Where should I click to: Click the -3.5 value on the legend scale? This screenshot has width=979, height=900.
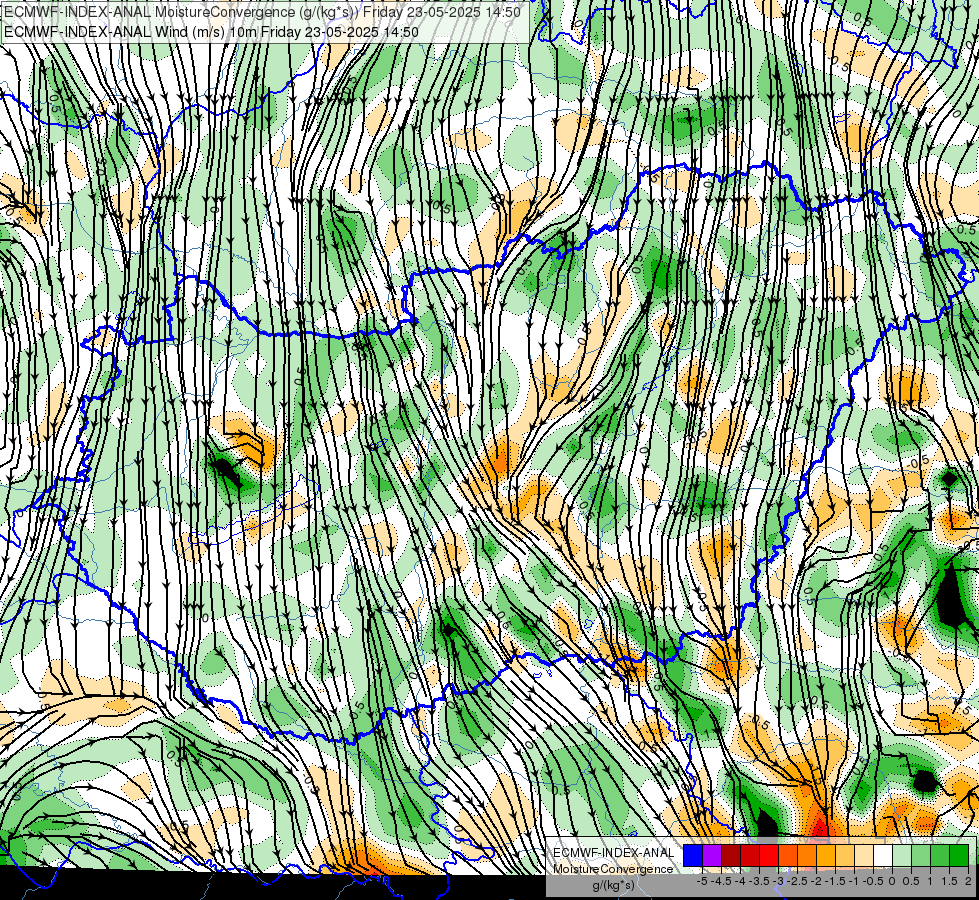click(759, 881)
